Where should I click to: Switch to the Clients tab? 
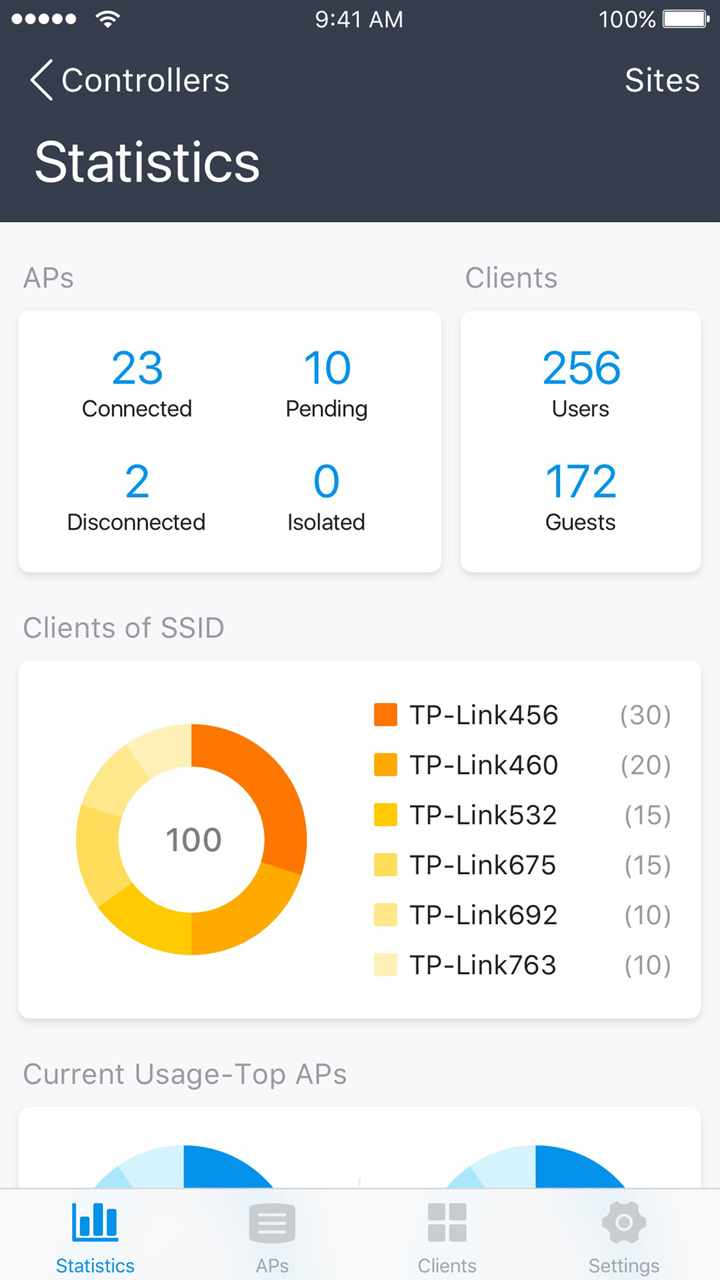pyautogui.click(x=447, y=1238)
